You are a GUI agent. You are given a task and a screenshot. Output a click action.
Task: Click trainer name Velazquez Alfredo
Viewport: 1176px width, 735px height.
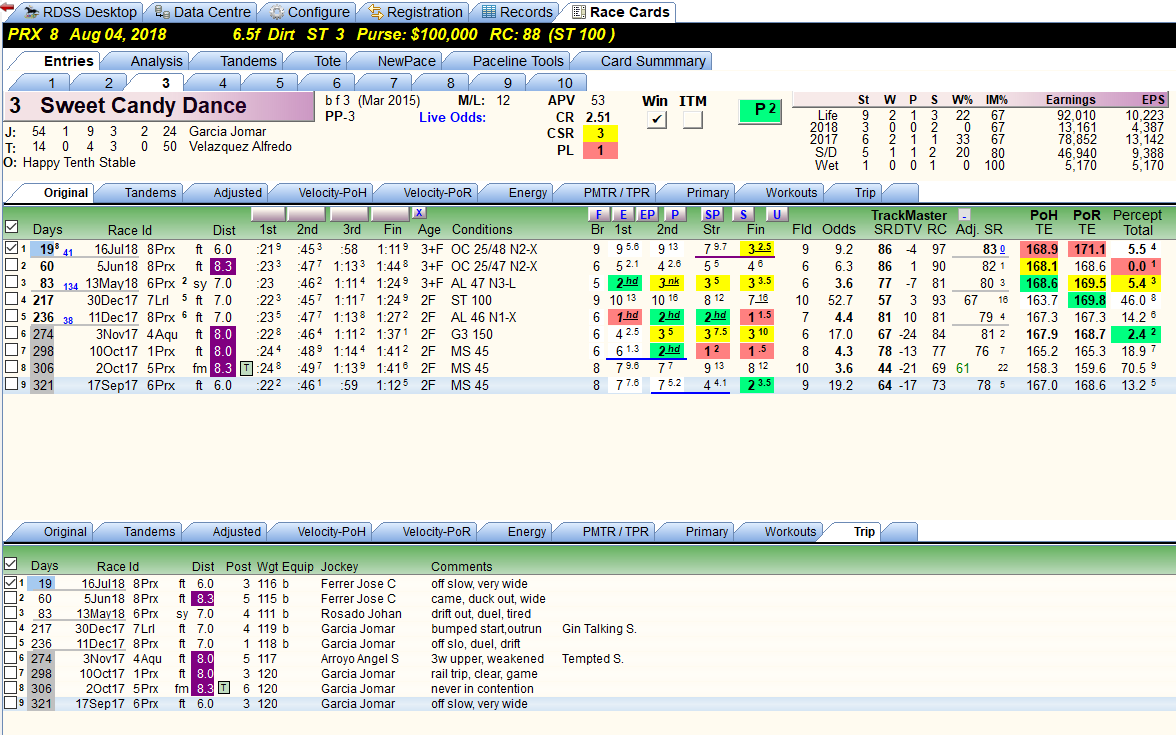240,146
